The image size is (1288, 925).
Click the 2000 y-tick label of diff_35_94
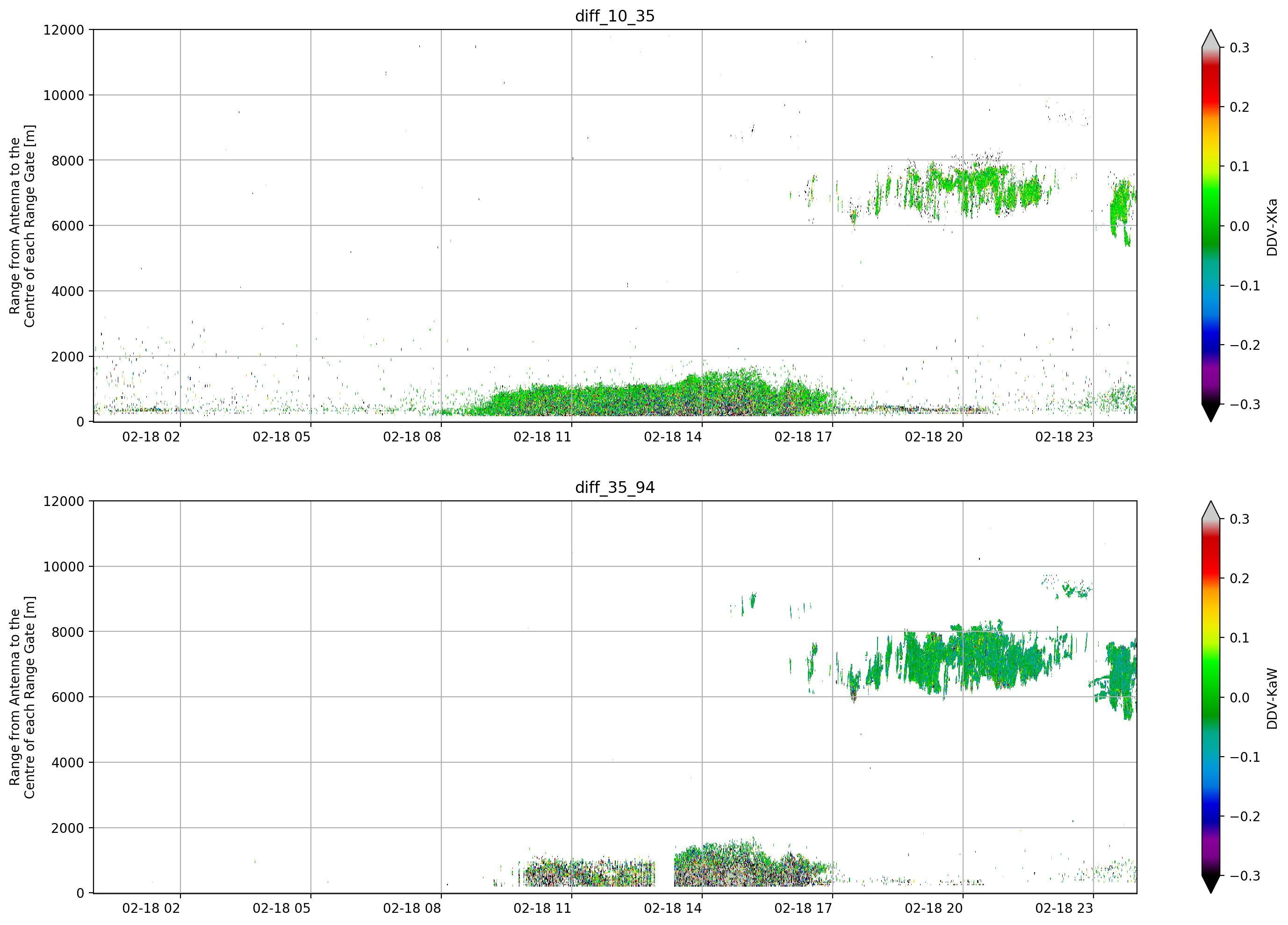68,828
